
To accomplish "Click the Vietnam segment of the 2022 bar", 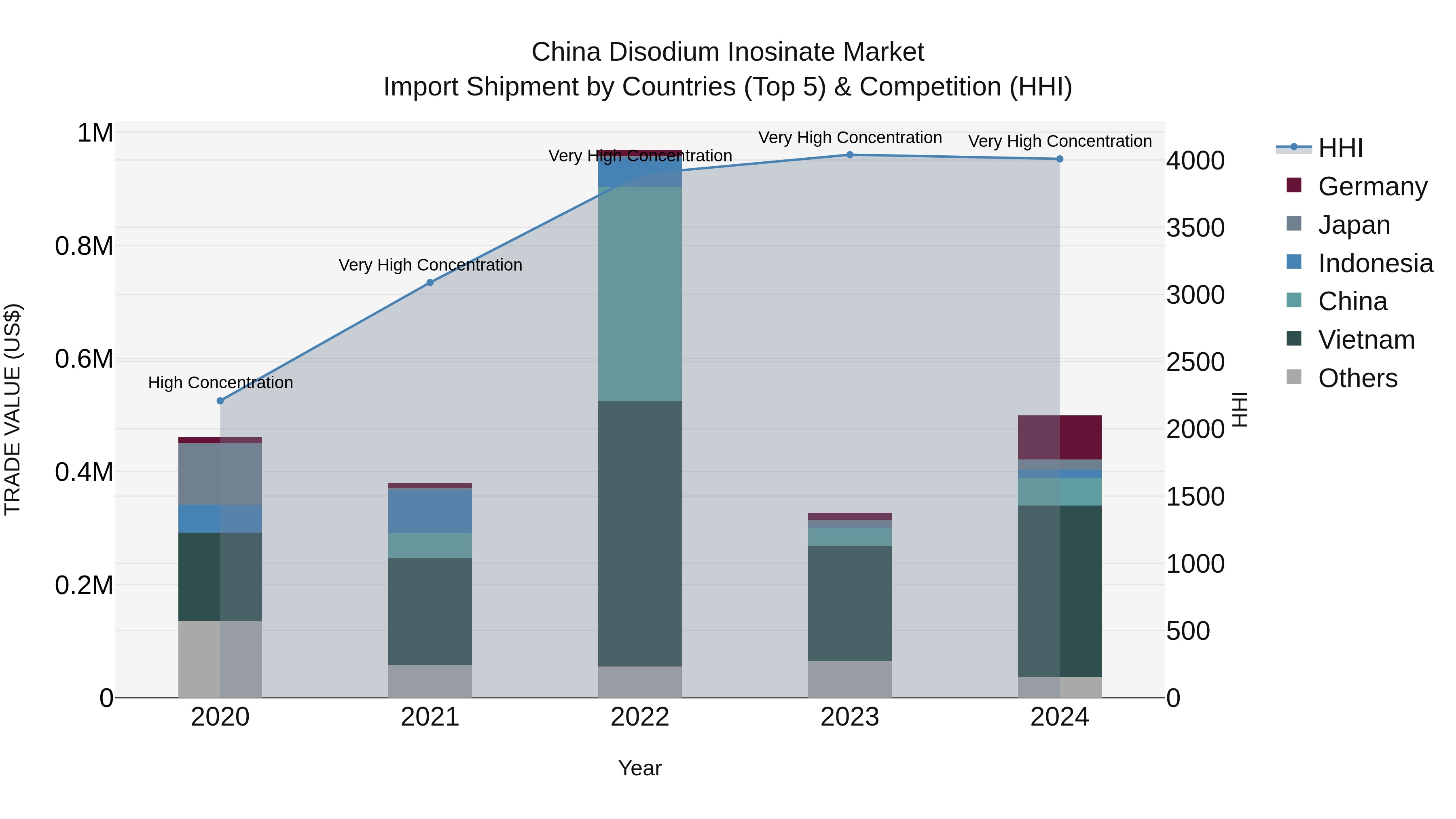I will 640,533.
